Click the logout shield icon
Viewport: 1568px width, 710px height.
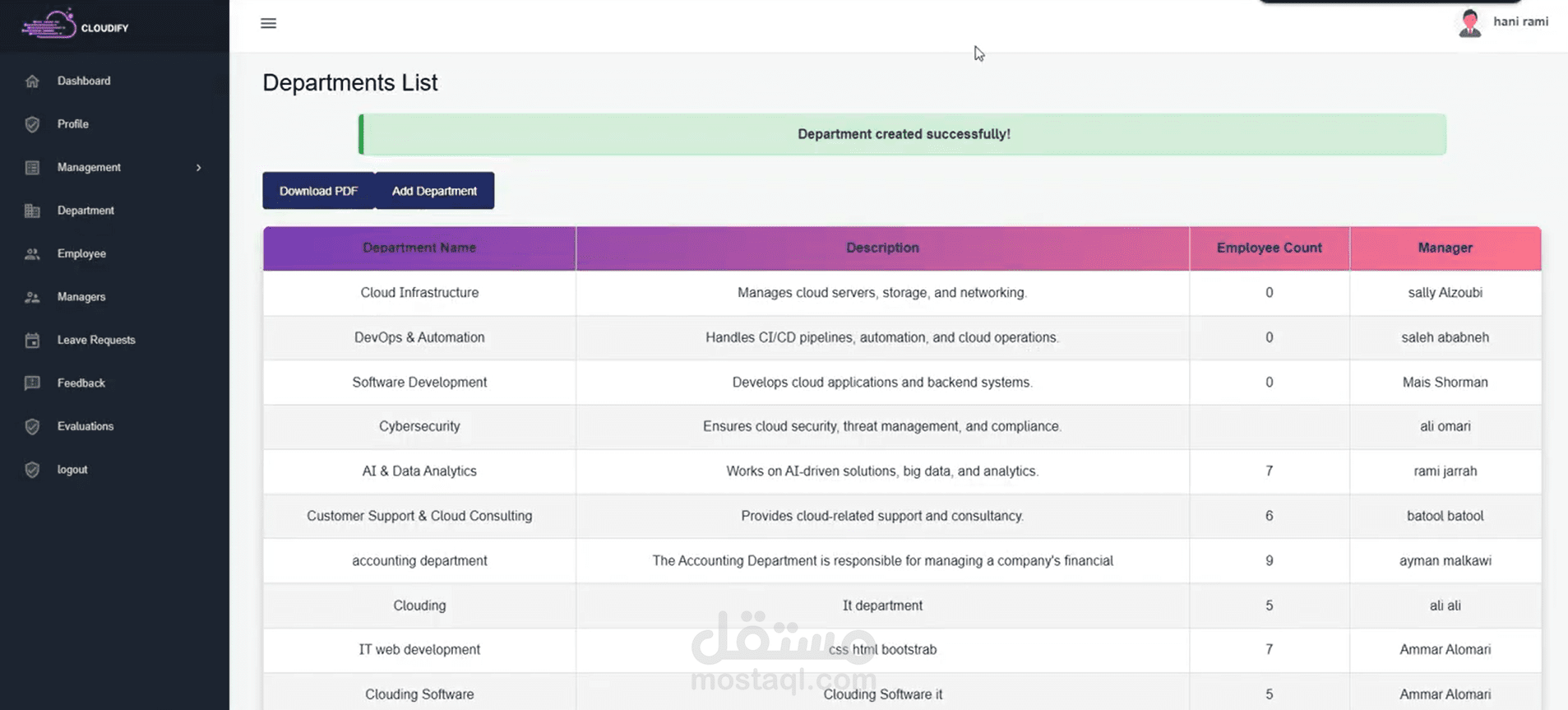[x=32, y=470]
